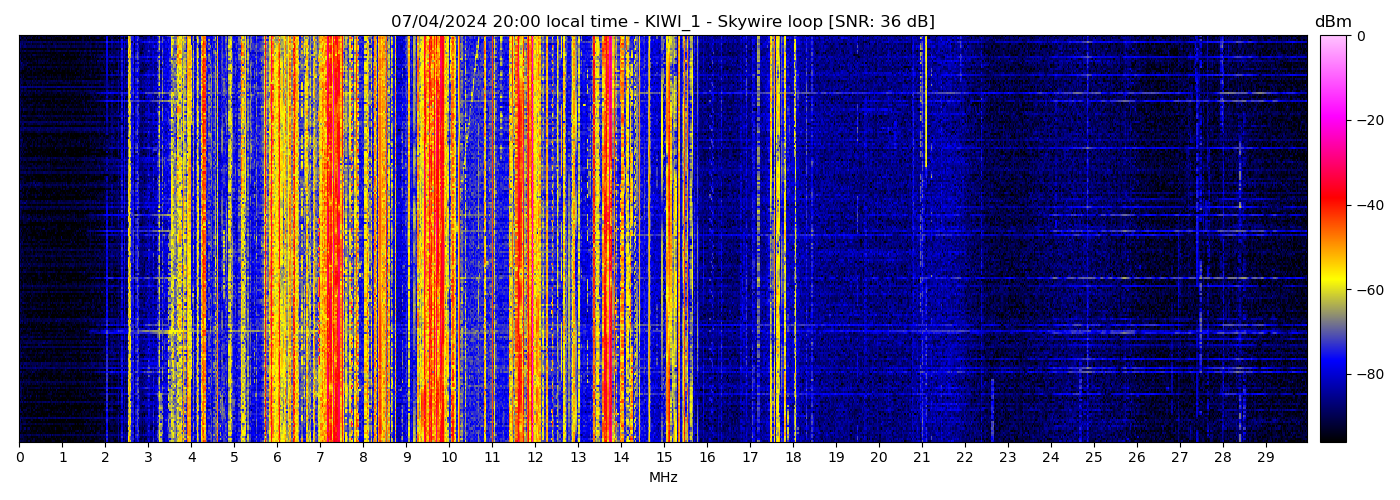
Task: Click the "MHz" x-axis label
Action: (663, 478)
